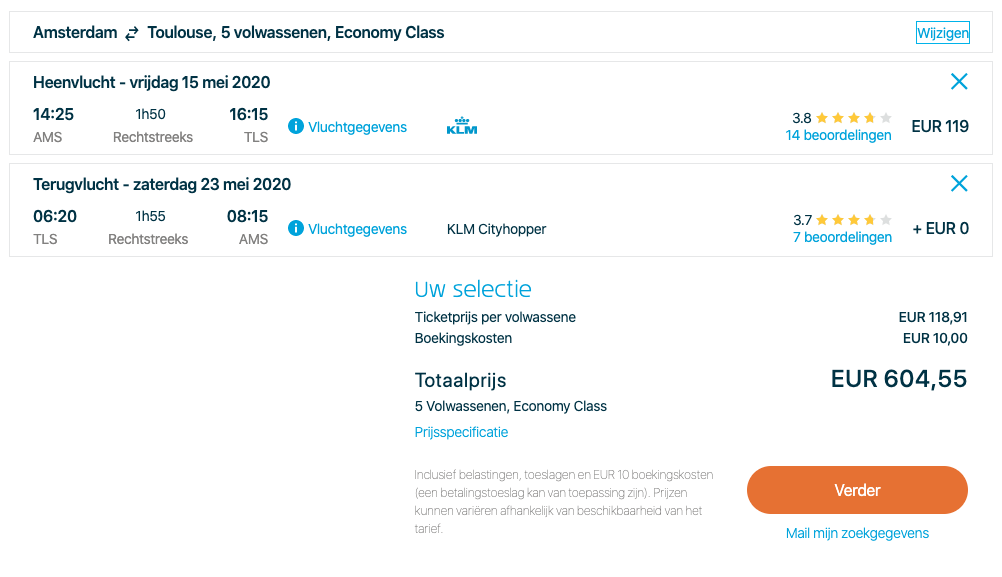The image size is (1002, 577).
Task: Click the EUR 604,55 total price
Action: tap(899, 379)
